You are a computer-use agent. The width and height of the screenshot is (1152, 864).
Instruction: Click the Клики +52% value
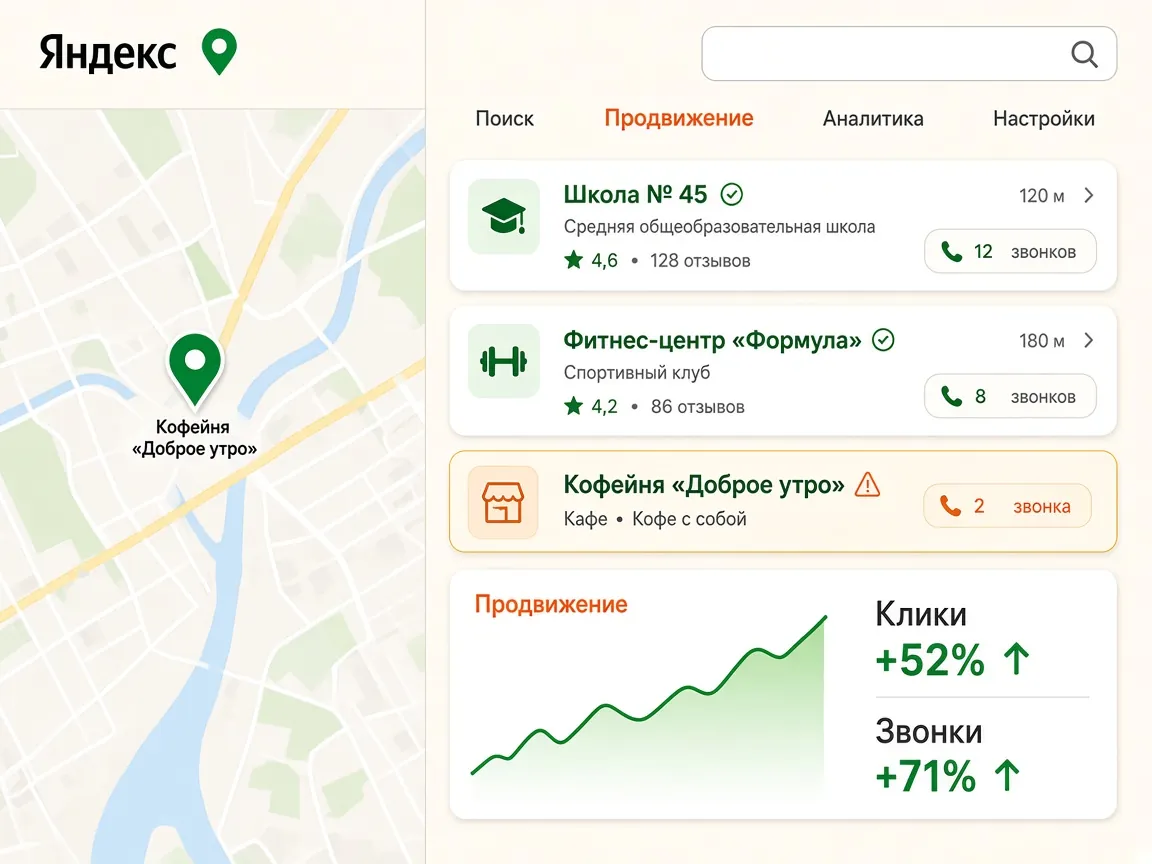929,660
